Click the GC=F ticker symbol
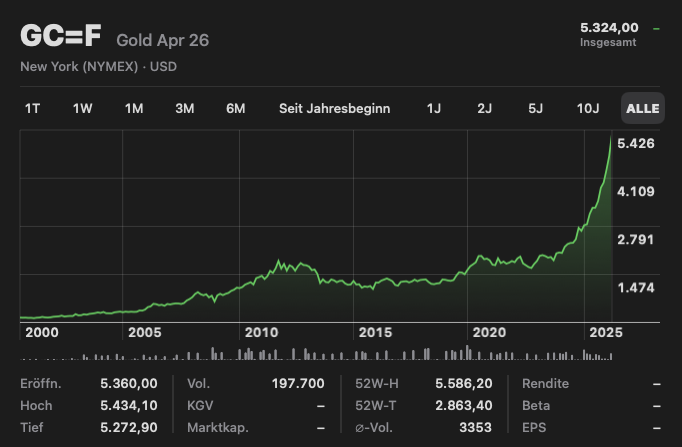The height and width of the screenshot is (447, 682). [x=60, y=35]
